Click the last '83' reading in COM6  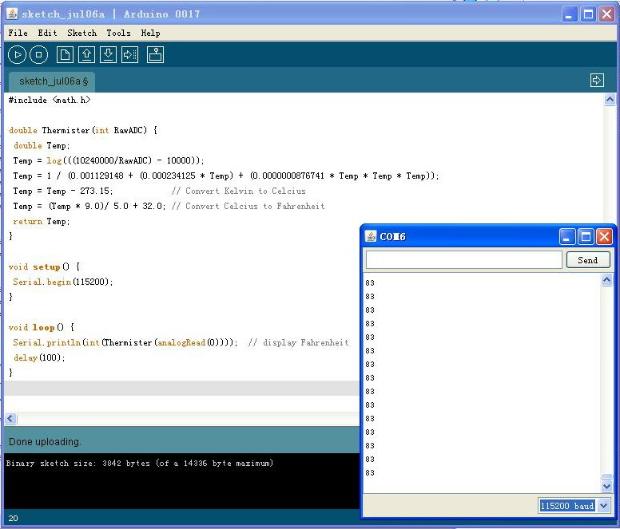[x=370, y=473]
